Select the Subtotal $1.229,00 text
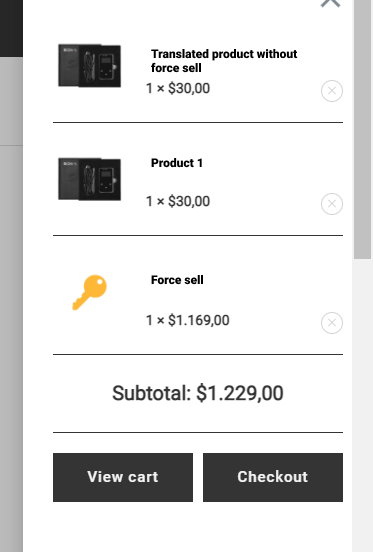 (x=198, y=393)
